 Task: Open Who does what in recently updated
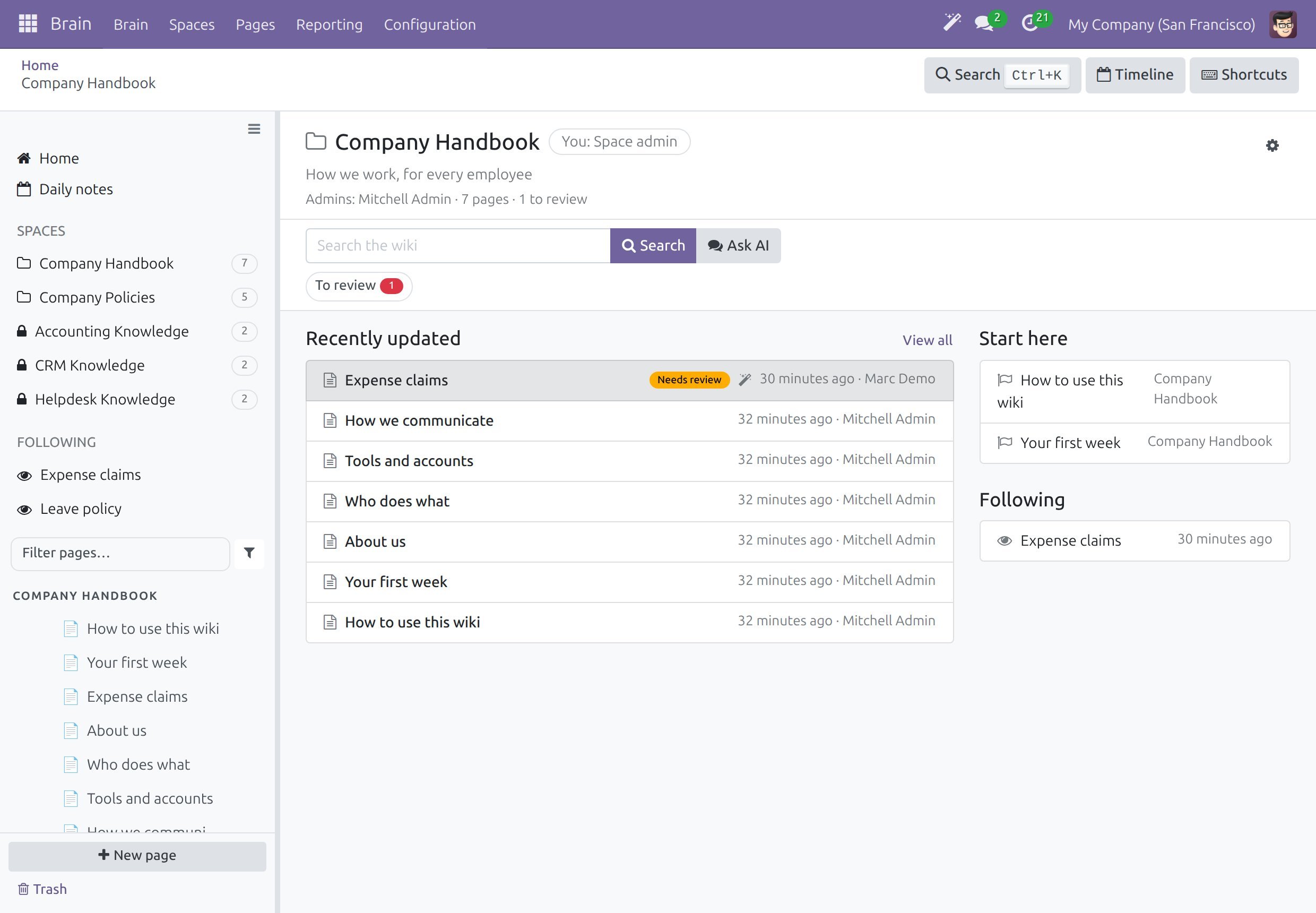[630, 501]
